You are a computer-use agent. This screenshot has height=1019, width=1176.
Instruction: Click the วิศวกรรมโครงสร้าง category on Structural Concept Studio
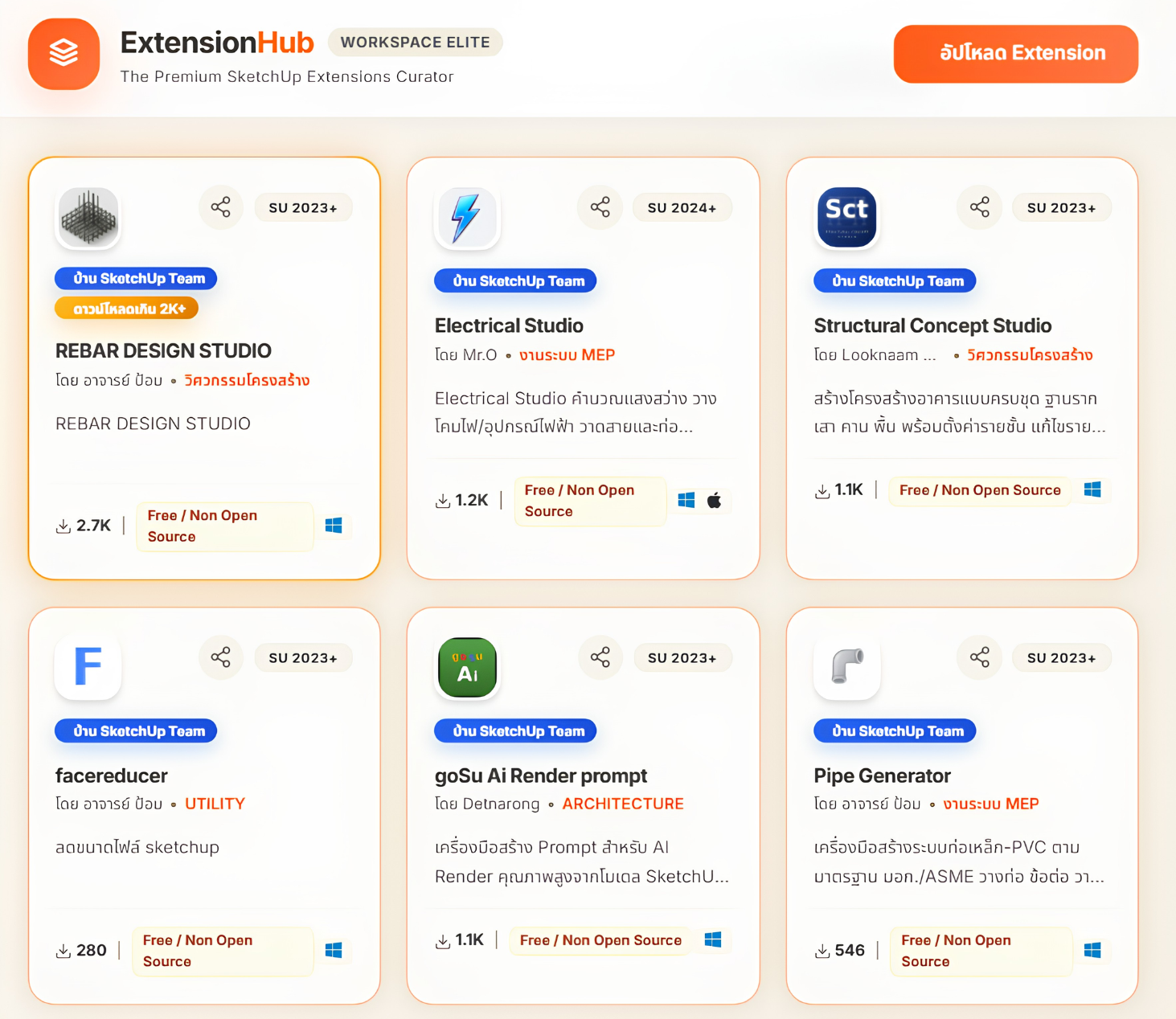point(1030,354)
